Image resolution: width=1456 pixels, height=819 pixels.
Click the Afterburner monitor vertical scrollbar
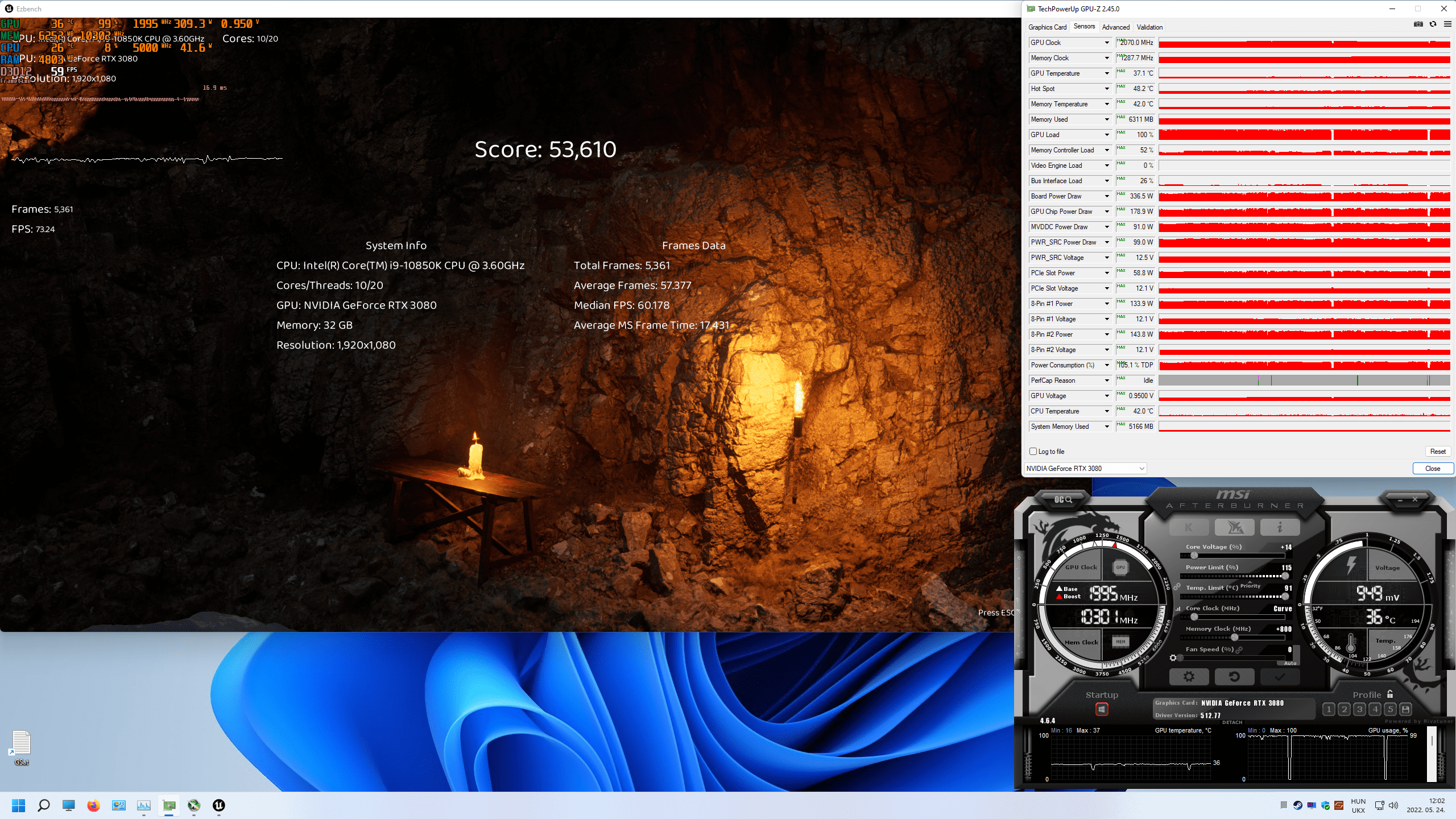click(x=1432, y=754)
